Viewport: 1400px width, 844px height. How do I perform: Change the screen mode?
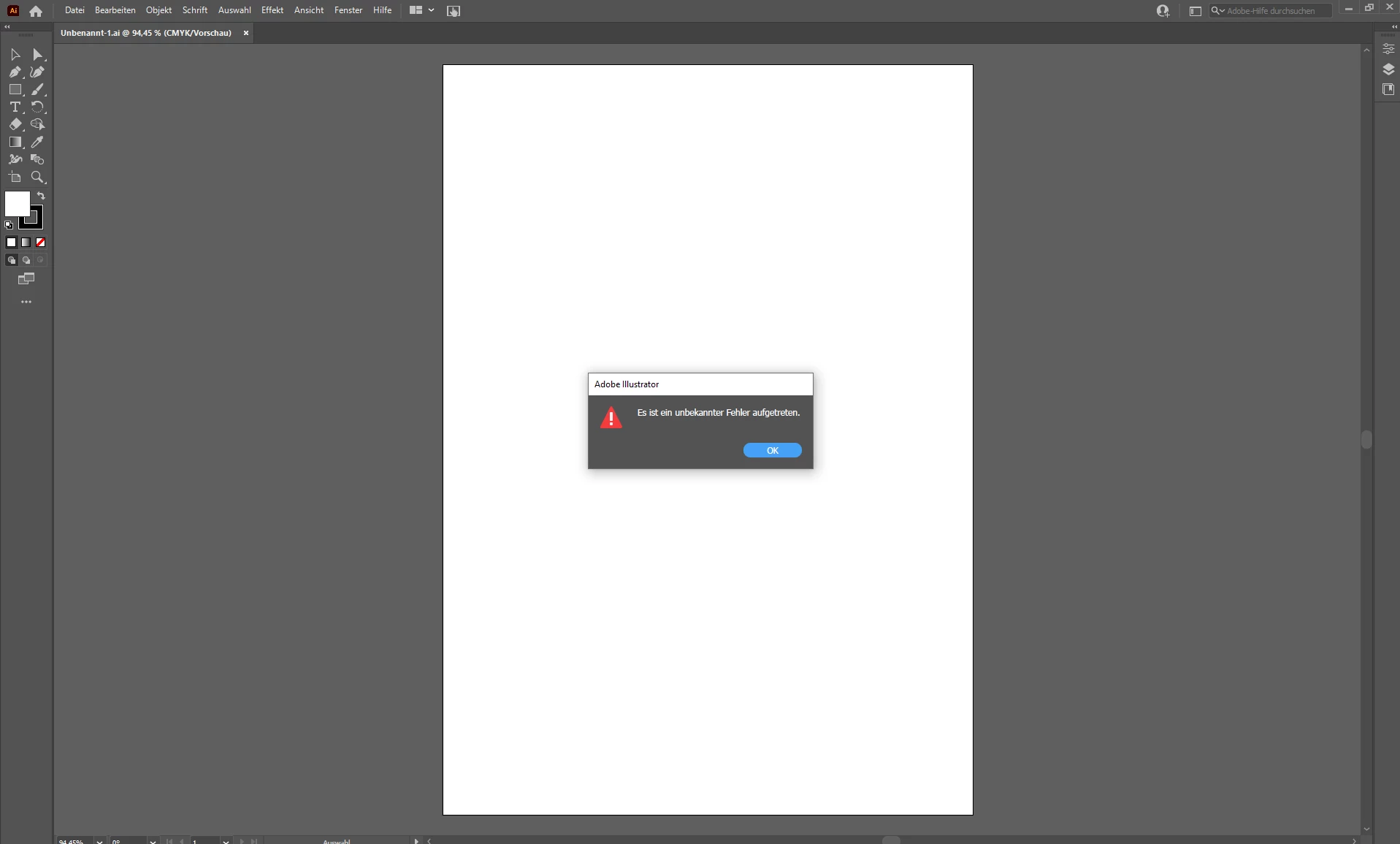(x=26, y=279)
